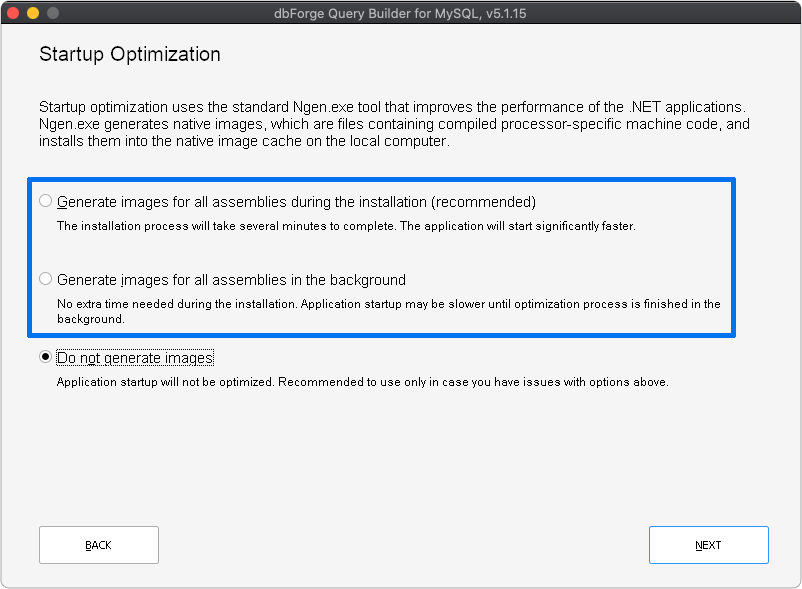Select 'Do not generate images' radio button

pyautogui.click(x=46, y=356)
